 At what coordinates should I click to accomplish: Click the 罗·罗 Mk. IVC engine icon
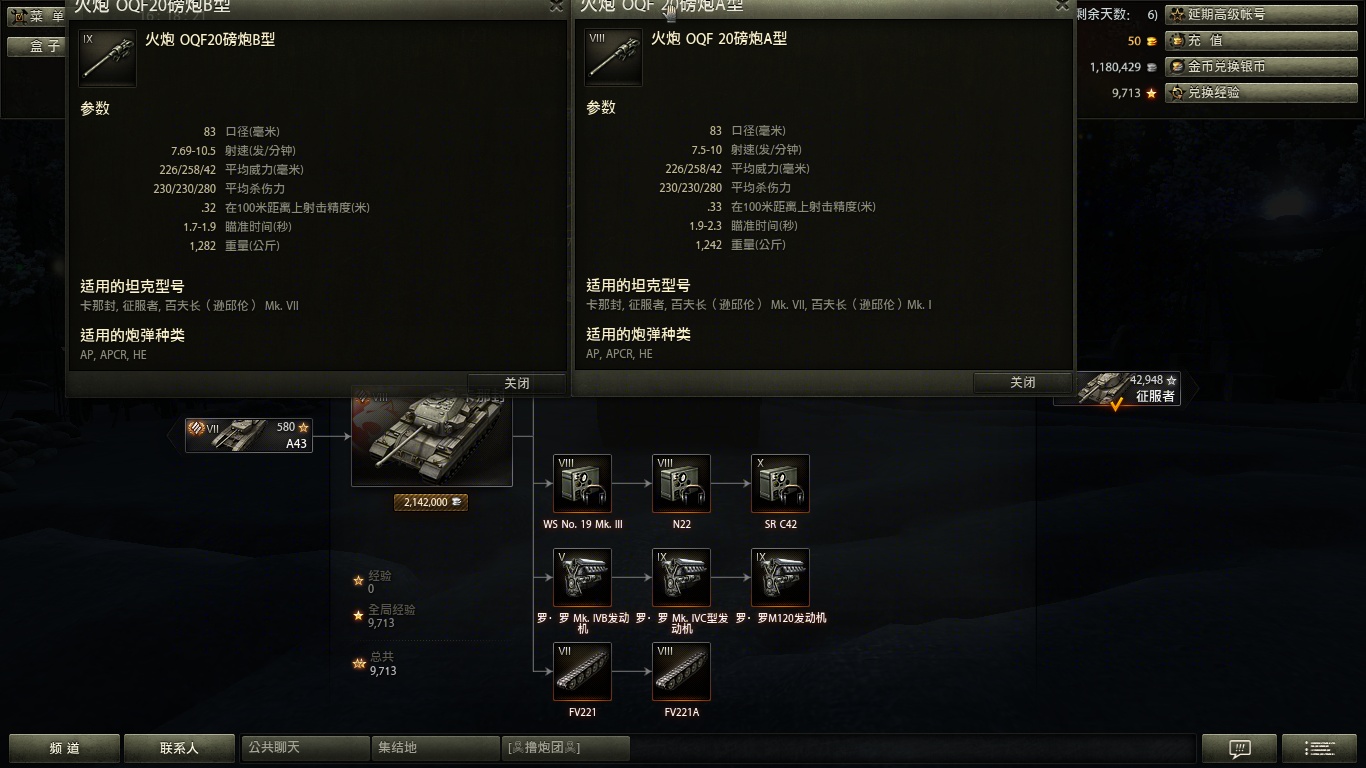tap(681, 578)
